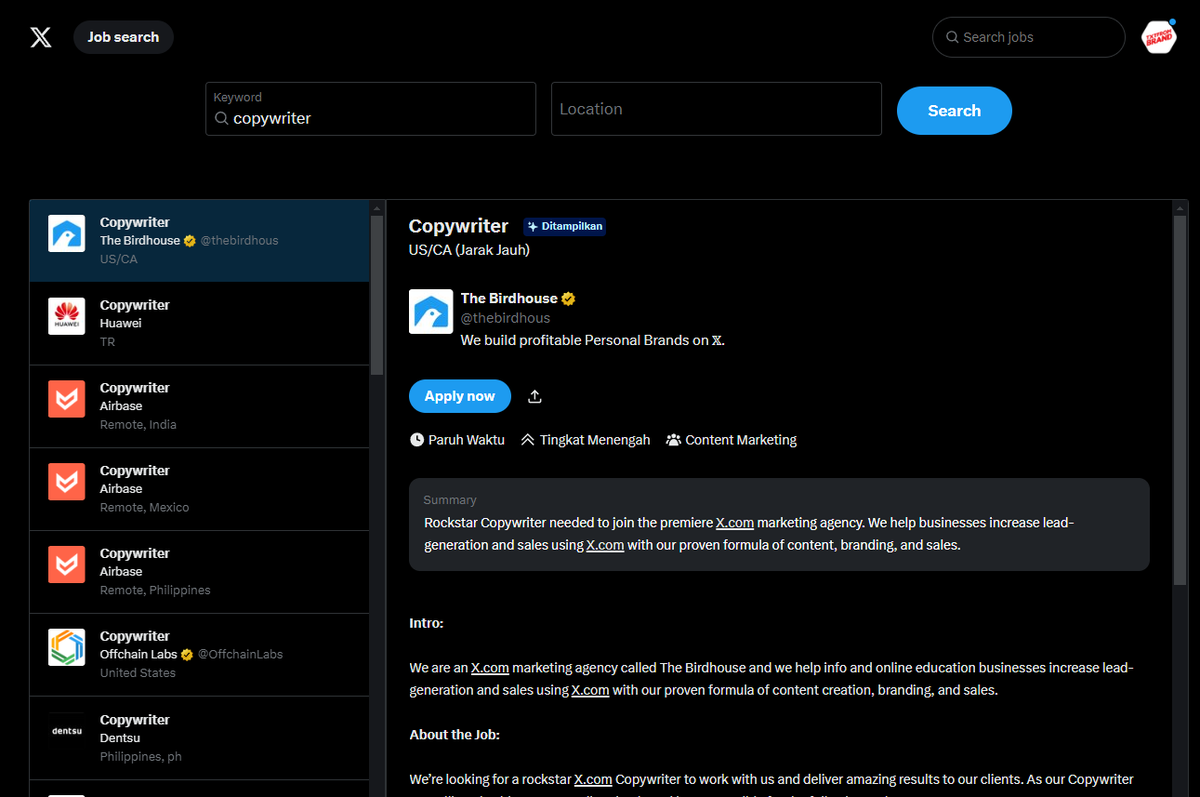Click the job list scrollbar thumb
Image resolution: width=1200 pixels, height=797 pixels.
377,295
